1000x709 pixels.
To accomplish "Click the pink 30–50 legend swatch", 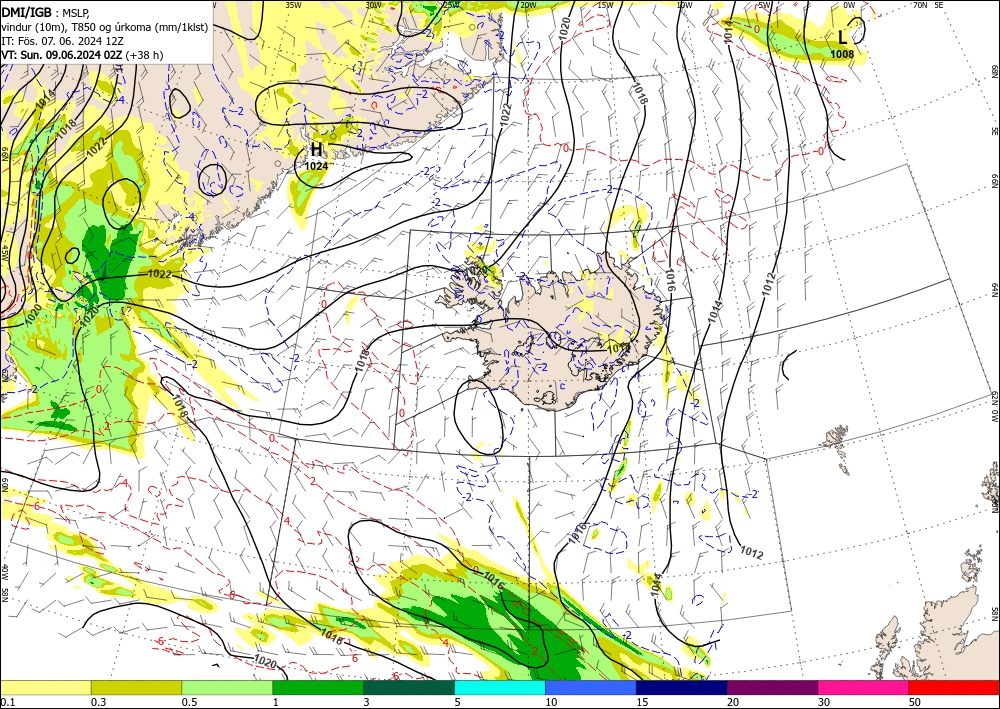I will [864, 687].
